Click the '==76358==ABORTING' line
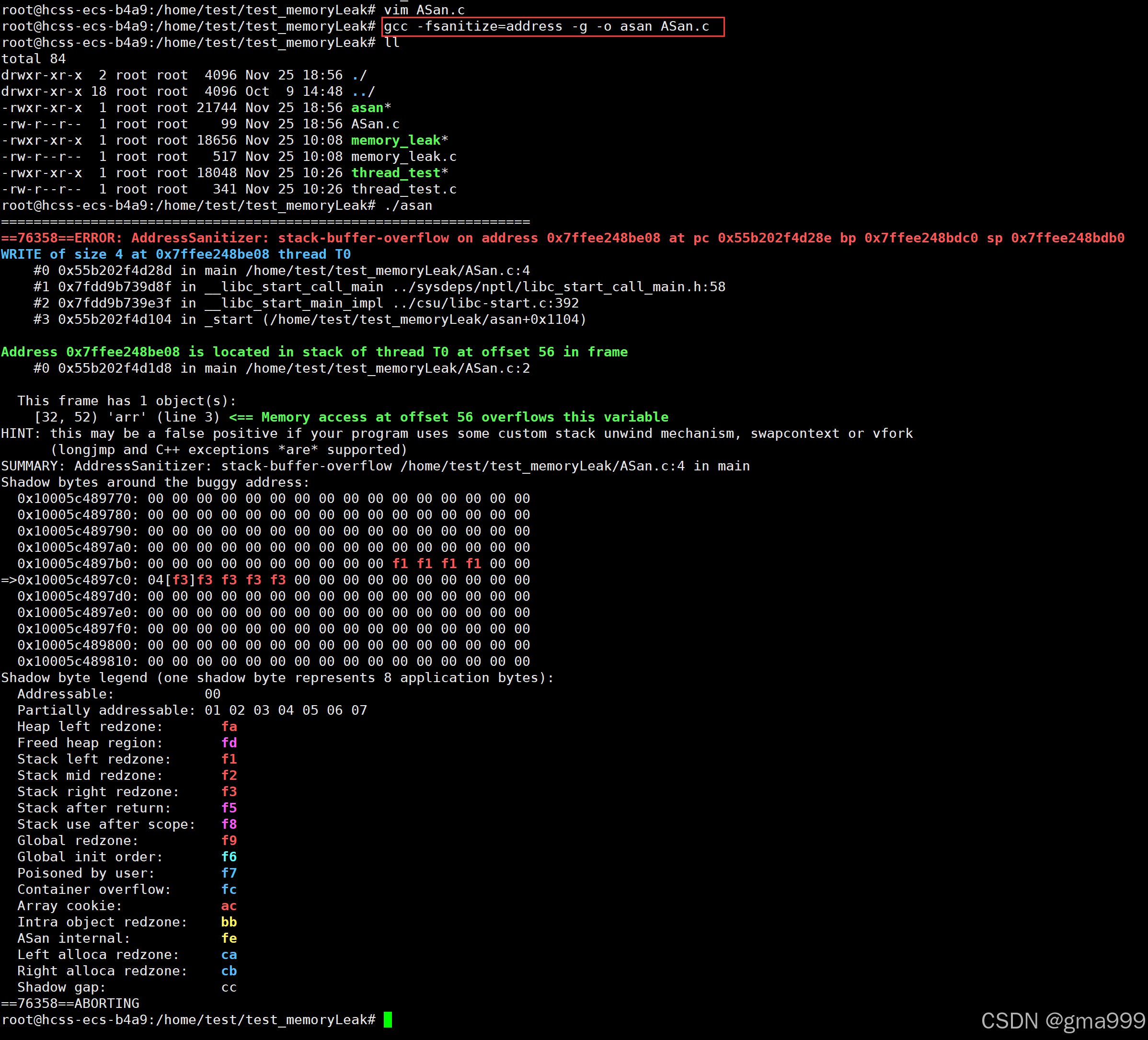 click(70, 1004)
